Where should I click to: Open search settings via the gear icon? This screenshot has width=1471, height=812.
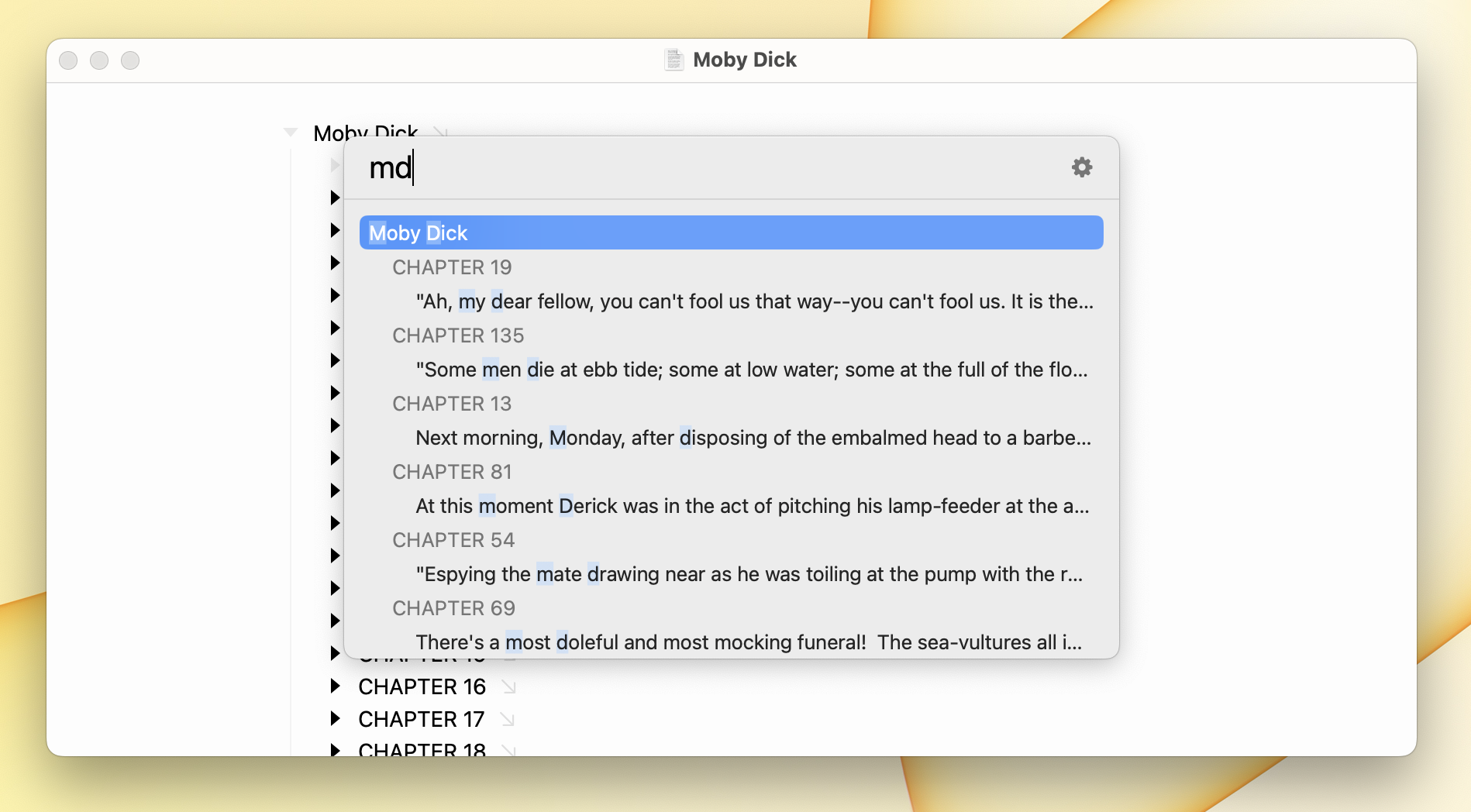(x=1082, y=167)
